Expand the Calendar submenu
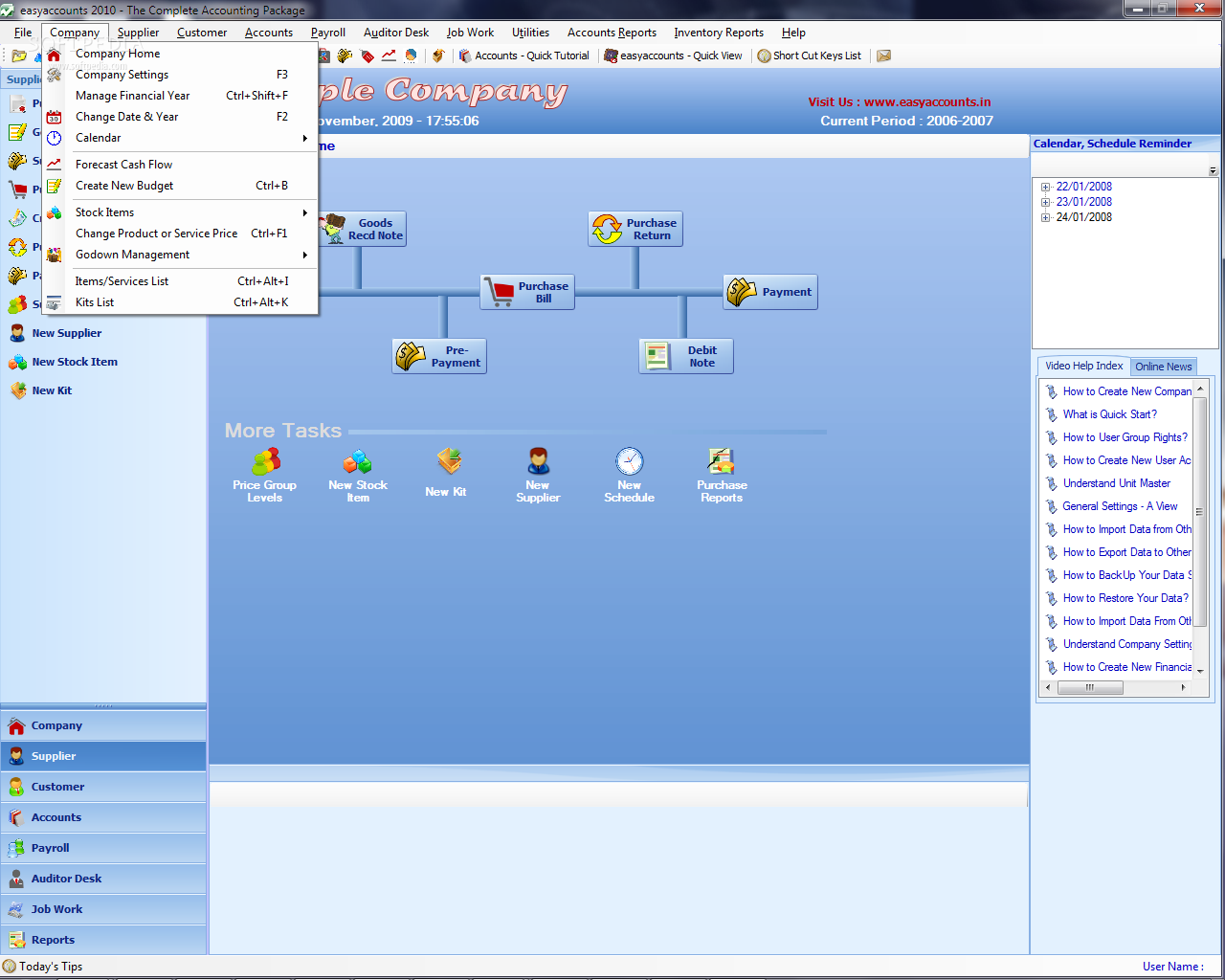Image resolution: width=1225 pixels, height=980 pixels. click(180, 138)
